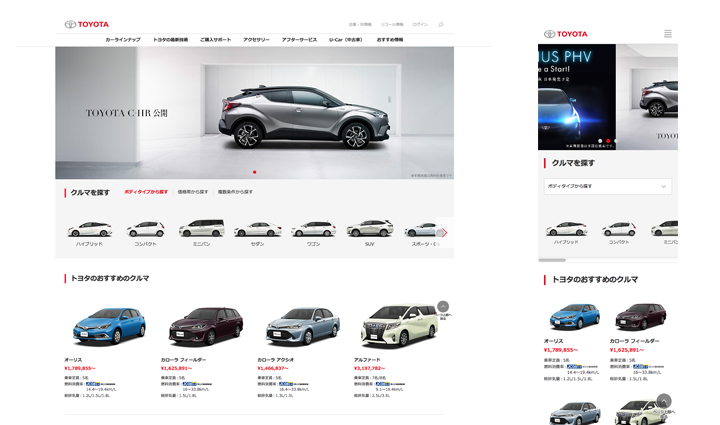720x425 pixels.
Task: Open U-Car (中古車) menu item
Action: pyautogui.click(x=346, y=40)
